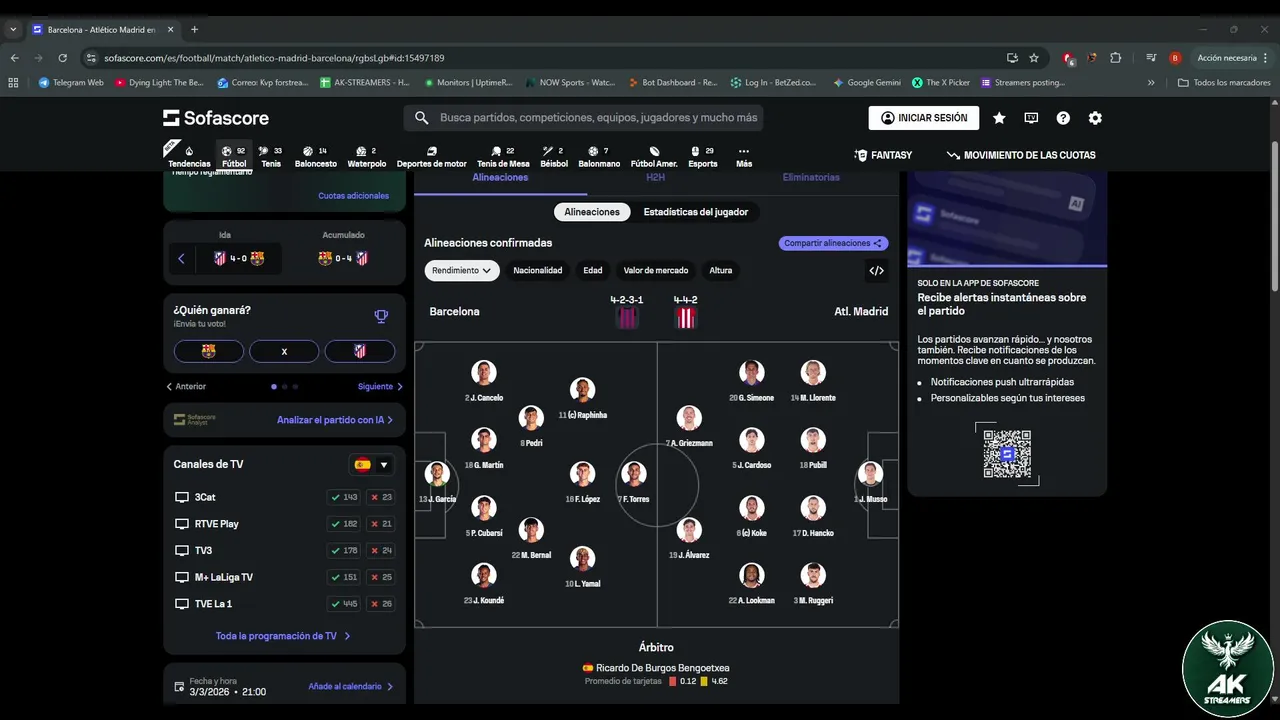
Task: Downvote the 3Cat channel
Action: point(381,497)
